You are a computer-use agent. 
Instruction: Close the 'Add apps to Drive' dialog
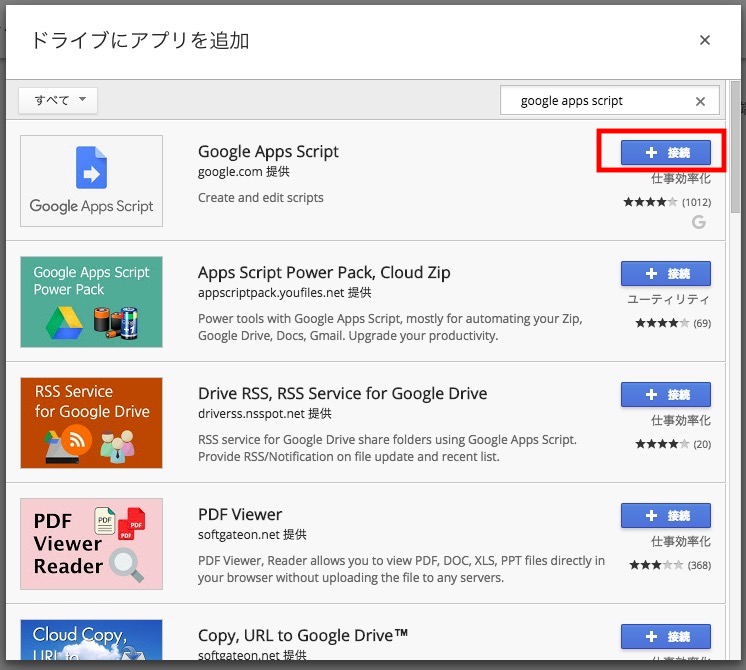[x=705, y=40]
